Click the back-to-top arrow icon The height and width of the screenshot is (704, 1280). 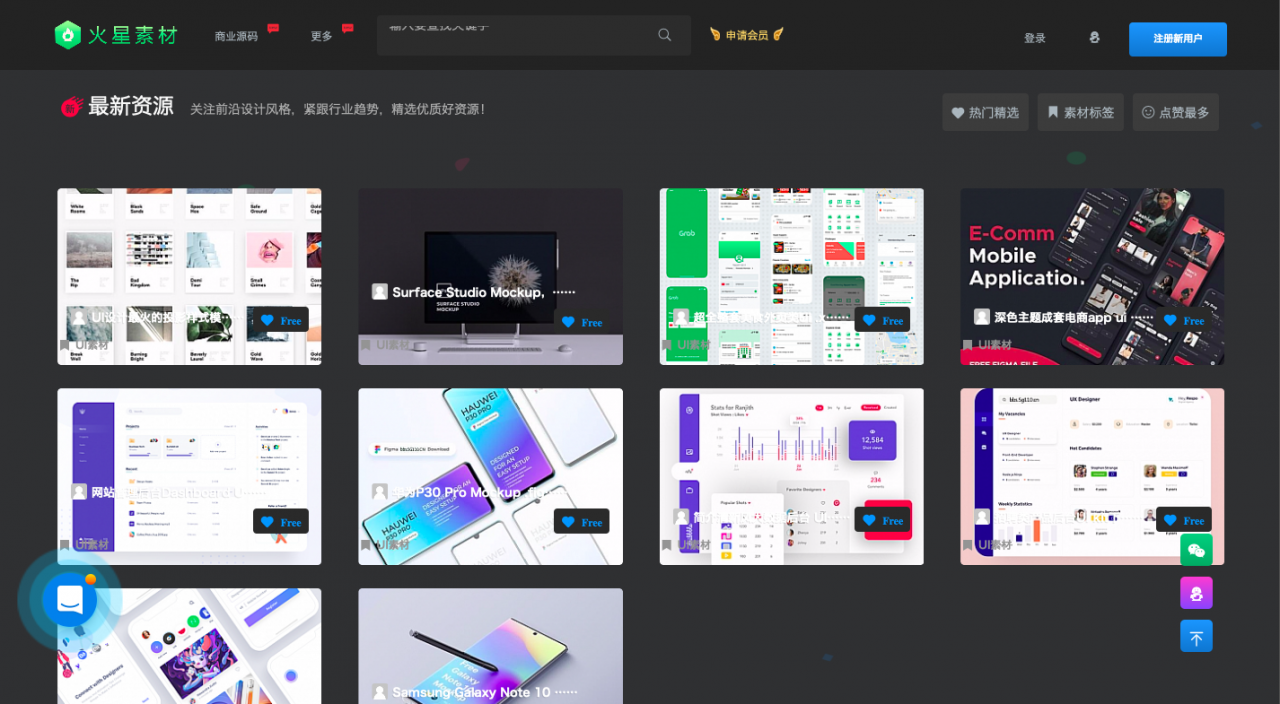coord(1196,635)
